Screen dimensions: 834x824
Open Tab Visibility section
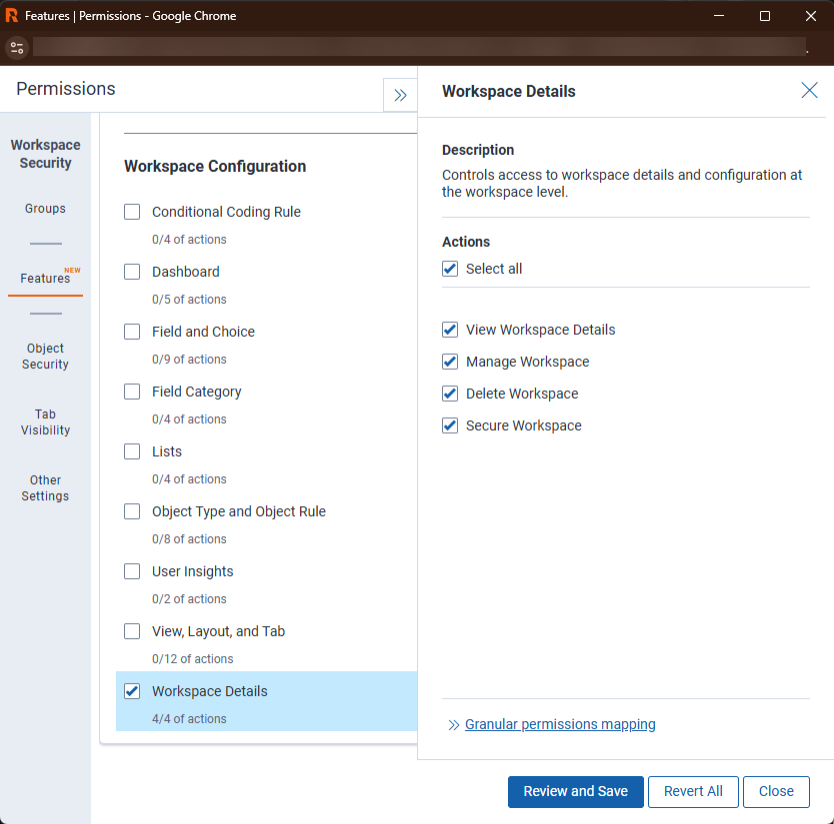click(45, 422)
